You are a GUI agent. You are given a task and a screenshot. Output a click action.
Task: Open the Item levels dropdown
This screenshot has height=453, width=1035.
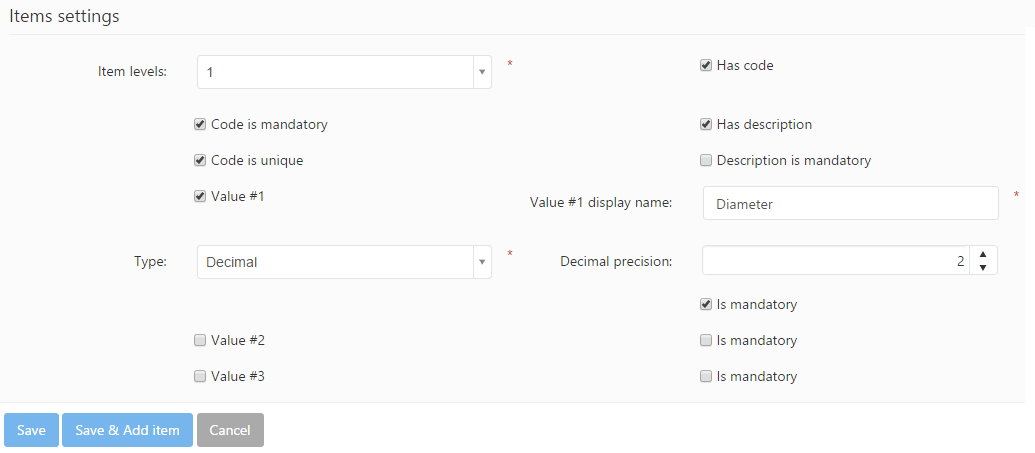[x=343, y=72]
